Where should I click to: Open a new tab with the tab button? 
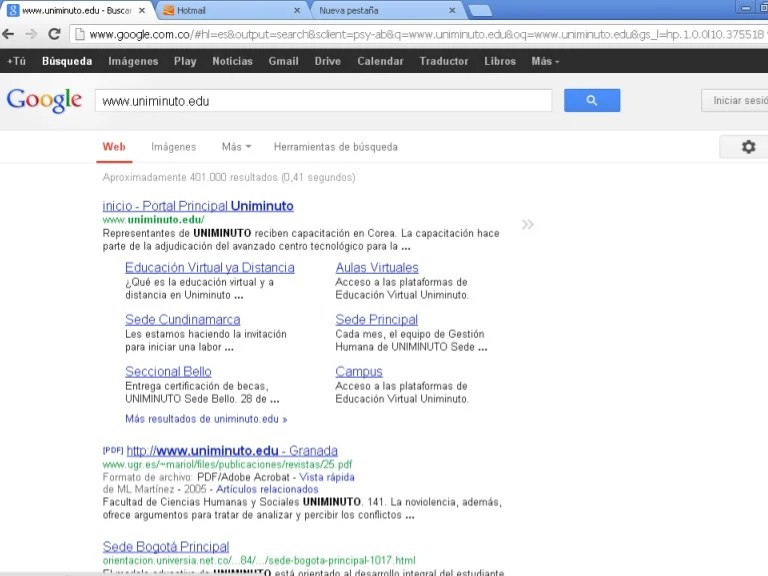(480, 10)
